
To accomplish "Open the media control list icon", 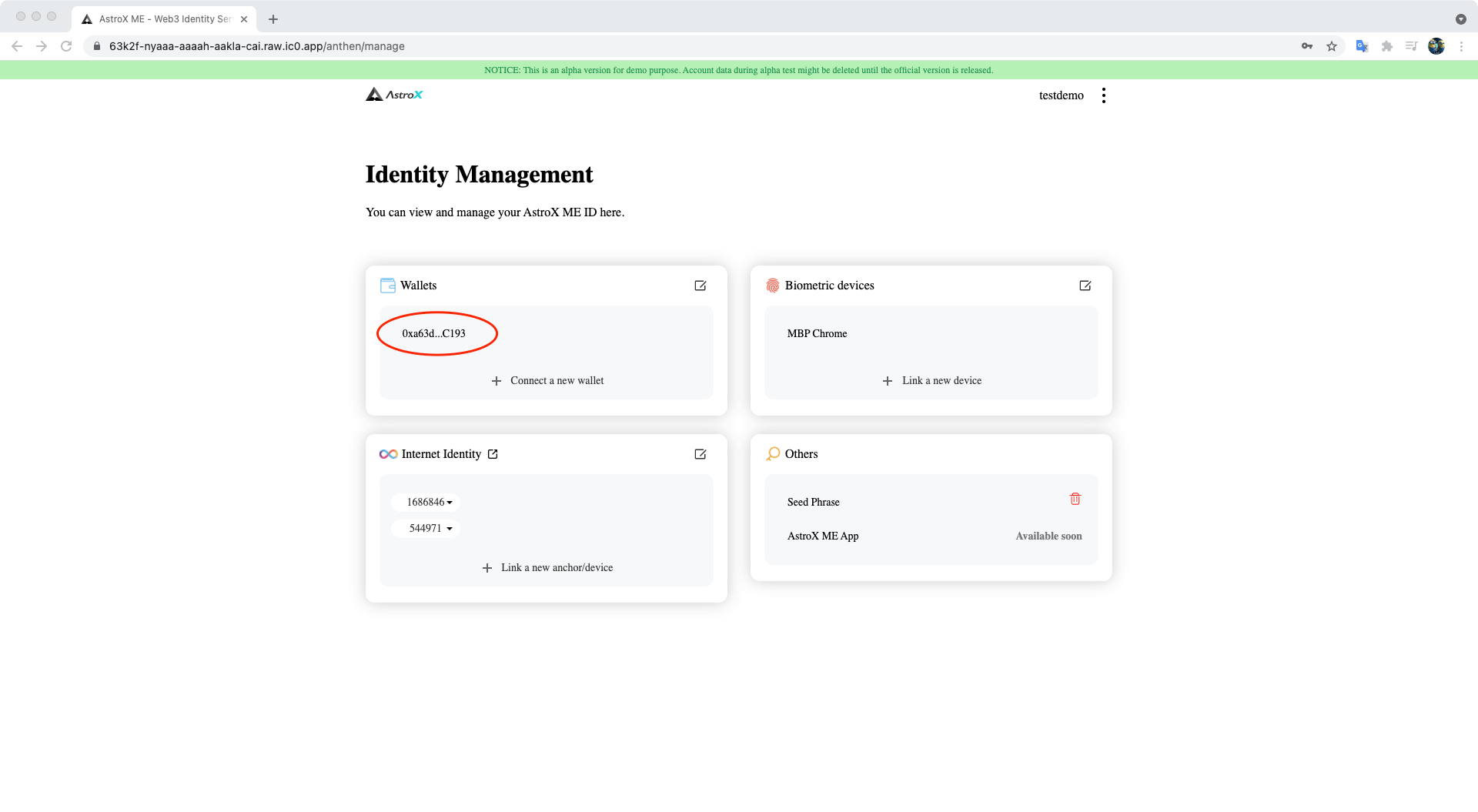I will pos(1411,46).
